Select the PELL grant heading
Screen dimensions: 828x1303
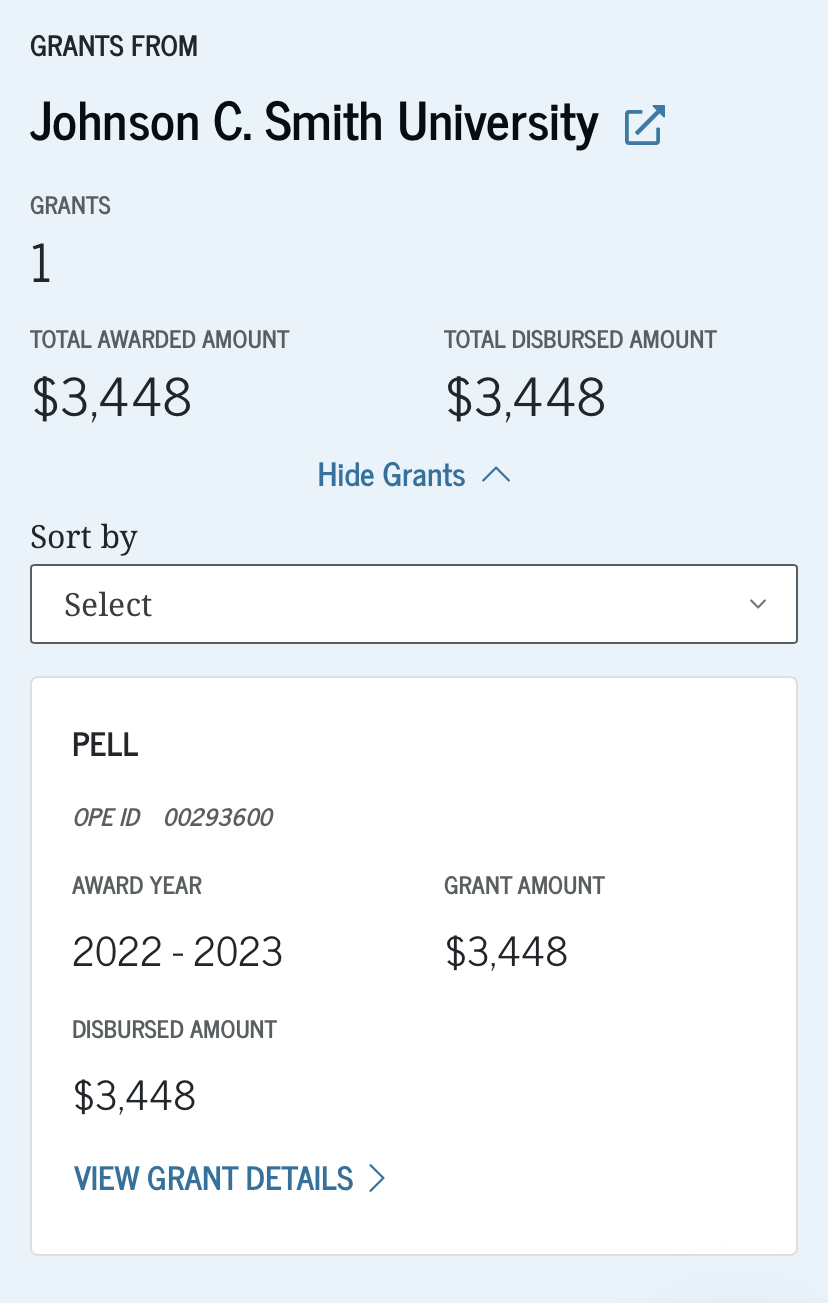coord(106,745)
